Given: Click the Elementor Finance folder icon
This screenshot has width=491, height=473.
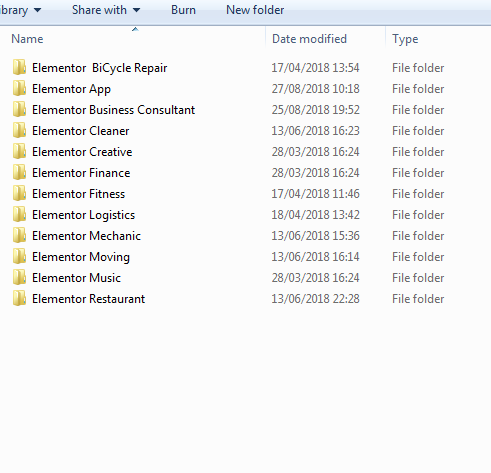Looking at the screenshot, I should point(19,172).
